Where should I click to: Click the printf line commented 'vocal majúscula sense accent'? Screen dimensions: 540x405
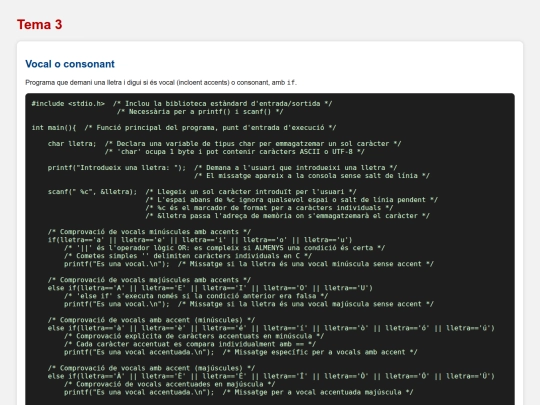pos(249,304)
